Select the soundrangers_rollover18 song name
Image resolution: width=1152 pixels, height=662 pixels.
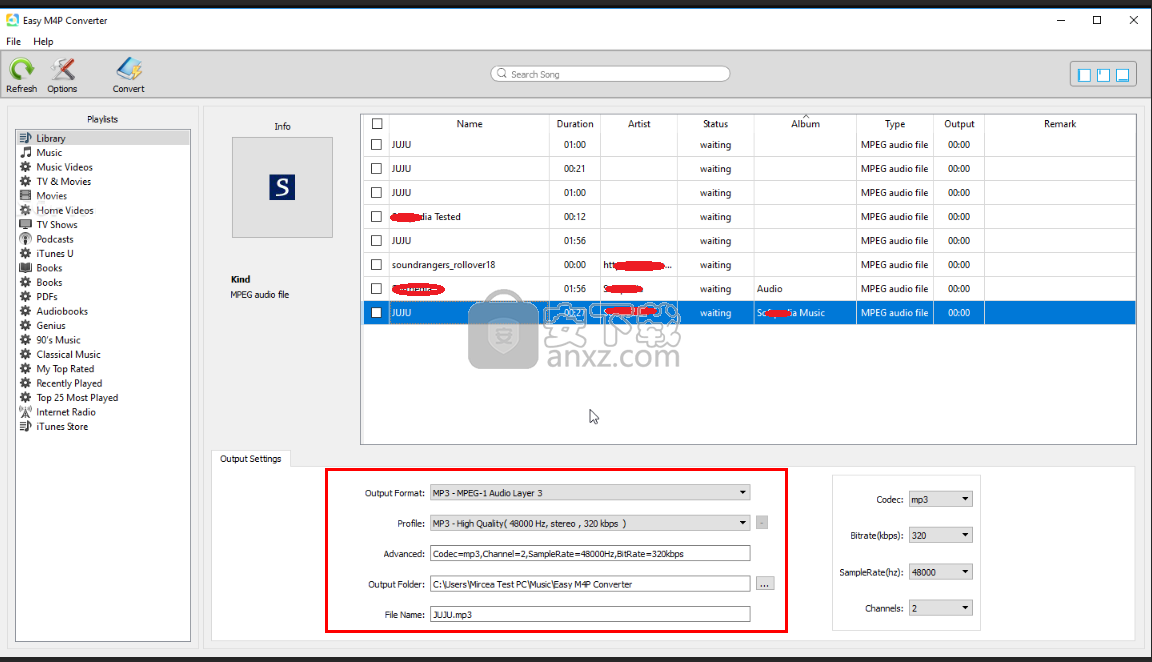pyautogui.click(x=444, y=265)
